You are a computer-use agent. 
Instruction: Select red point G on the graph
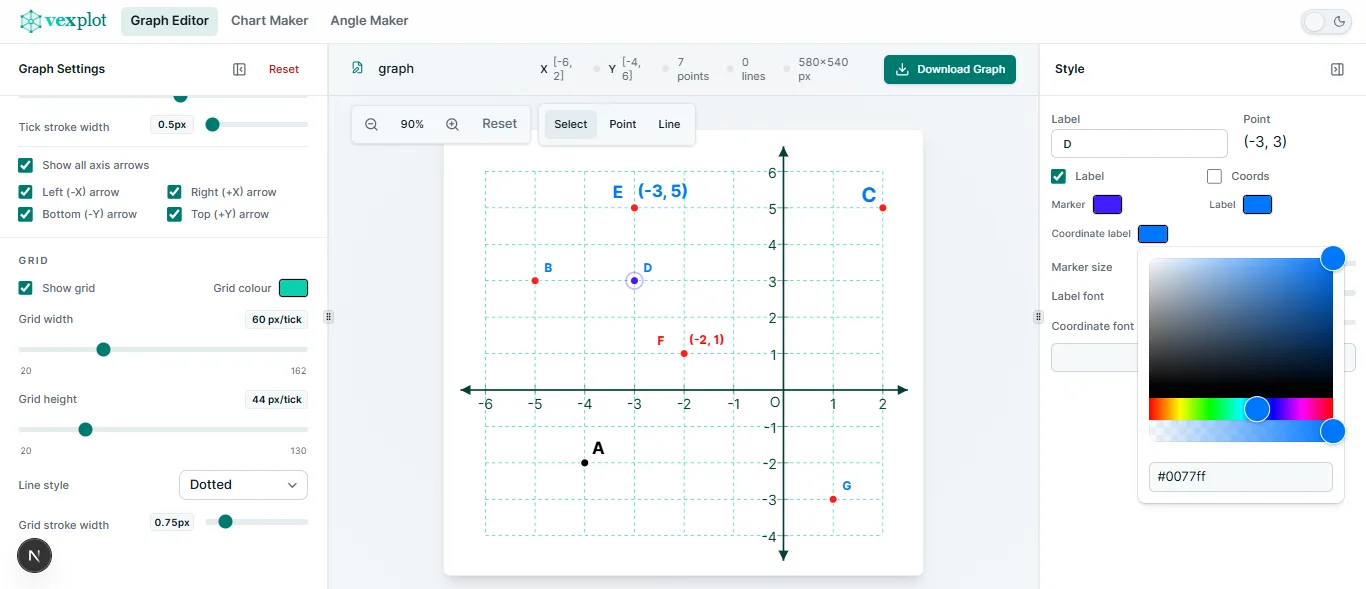(833, 499)
